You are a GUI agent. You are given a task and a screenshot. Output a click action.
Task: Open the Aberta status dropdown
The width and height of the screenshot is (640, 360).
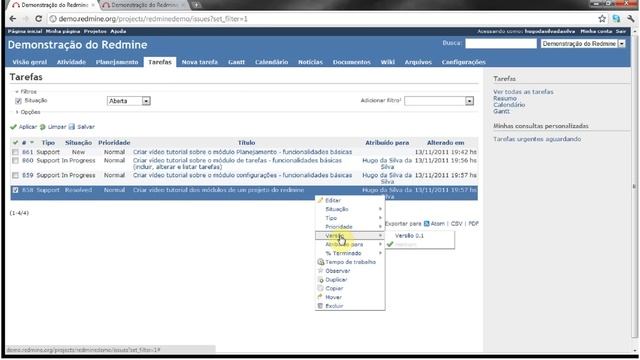coord(129,101)
